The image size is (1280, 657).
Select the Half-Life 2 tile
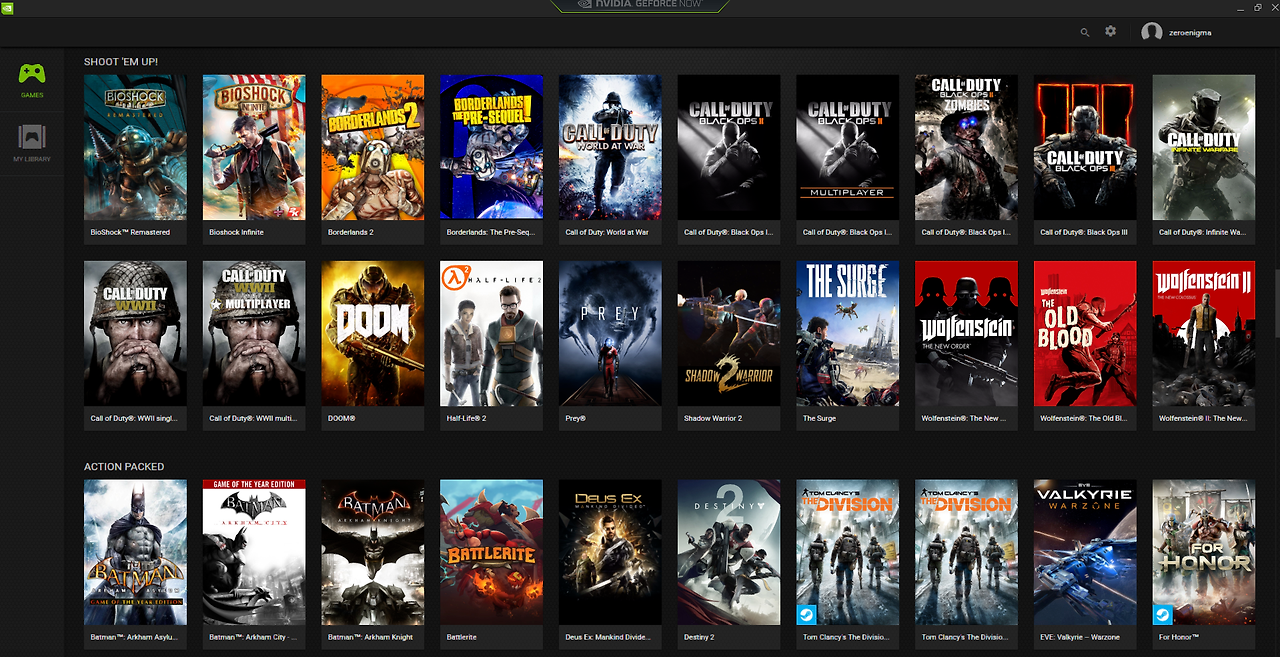coord(491,333)
